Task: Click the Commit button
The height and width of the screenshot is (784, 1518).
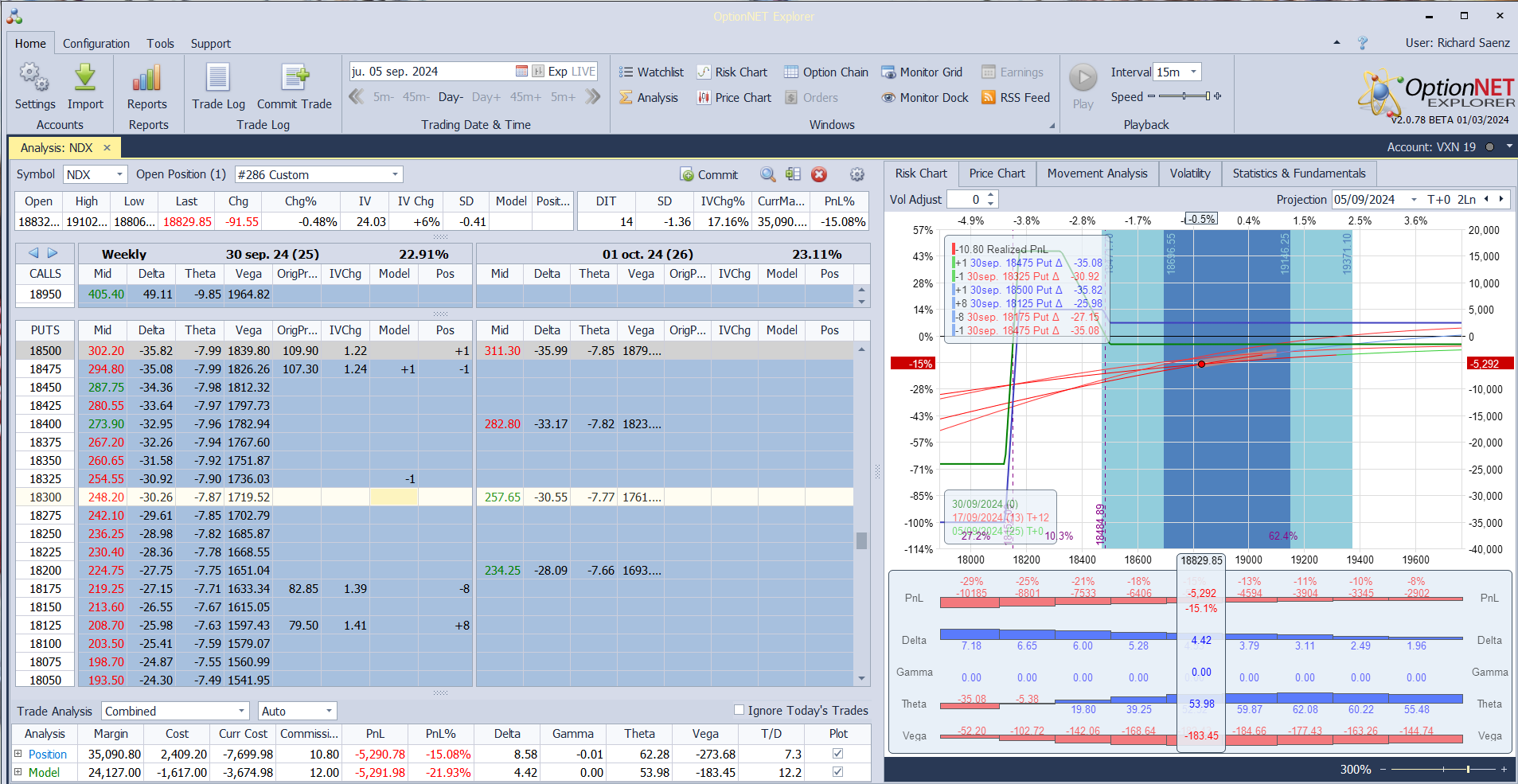Action: point(709,175)
